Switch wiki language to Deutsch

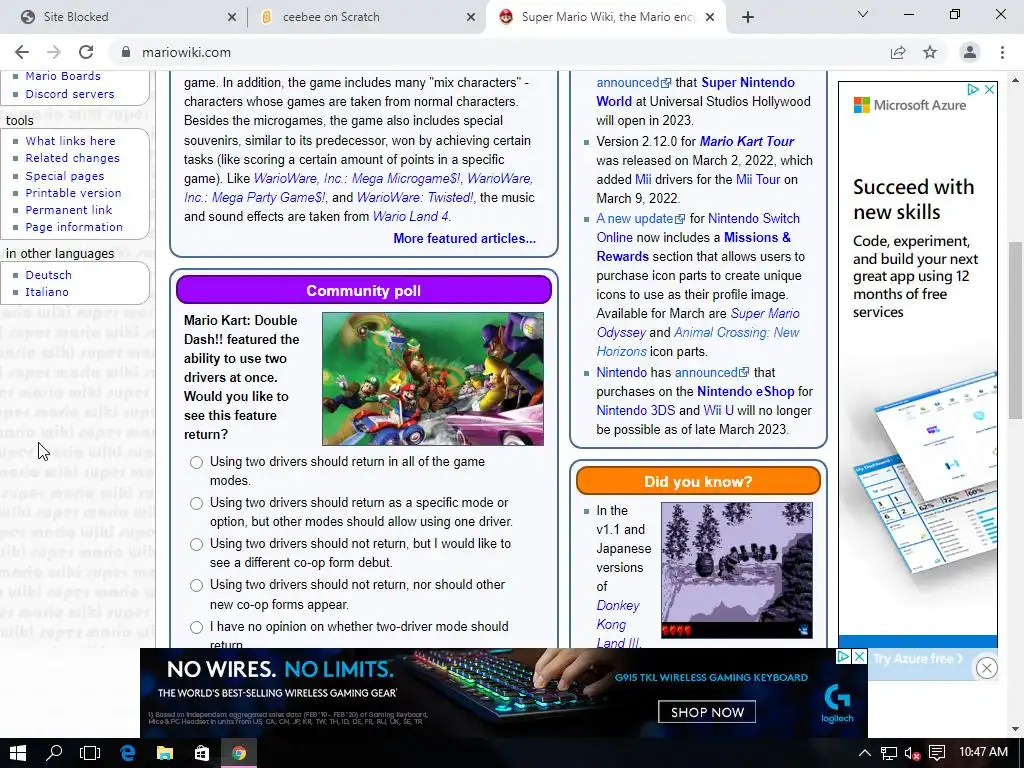pyautogui.click(x=48, y=275)
